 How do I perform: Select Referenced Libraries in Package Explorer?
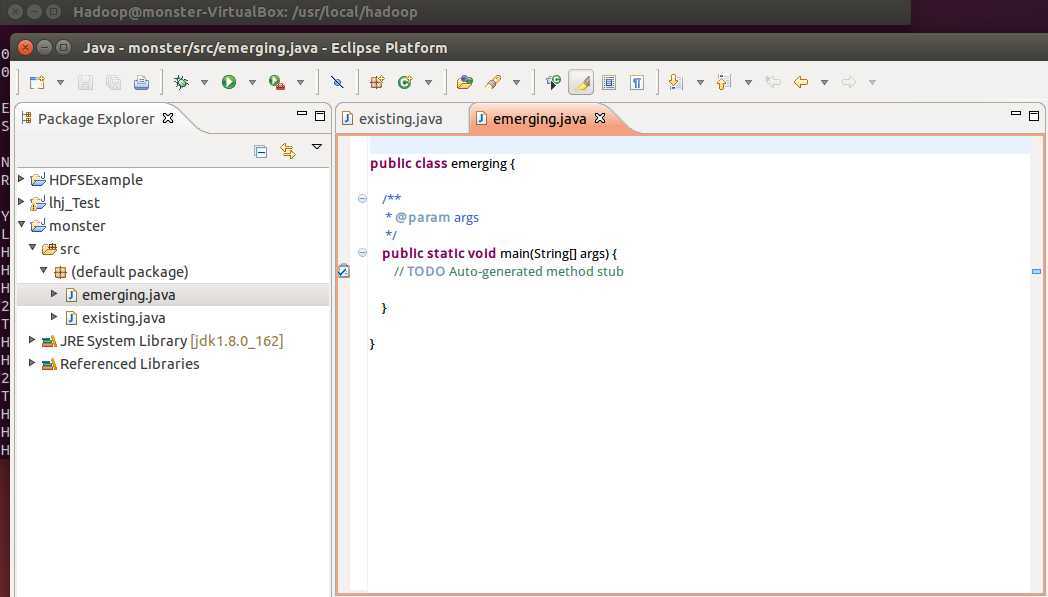[x=129, y=364]
